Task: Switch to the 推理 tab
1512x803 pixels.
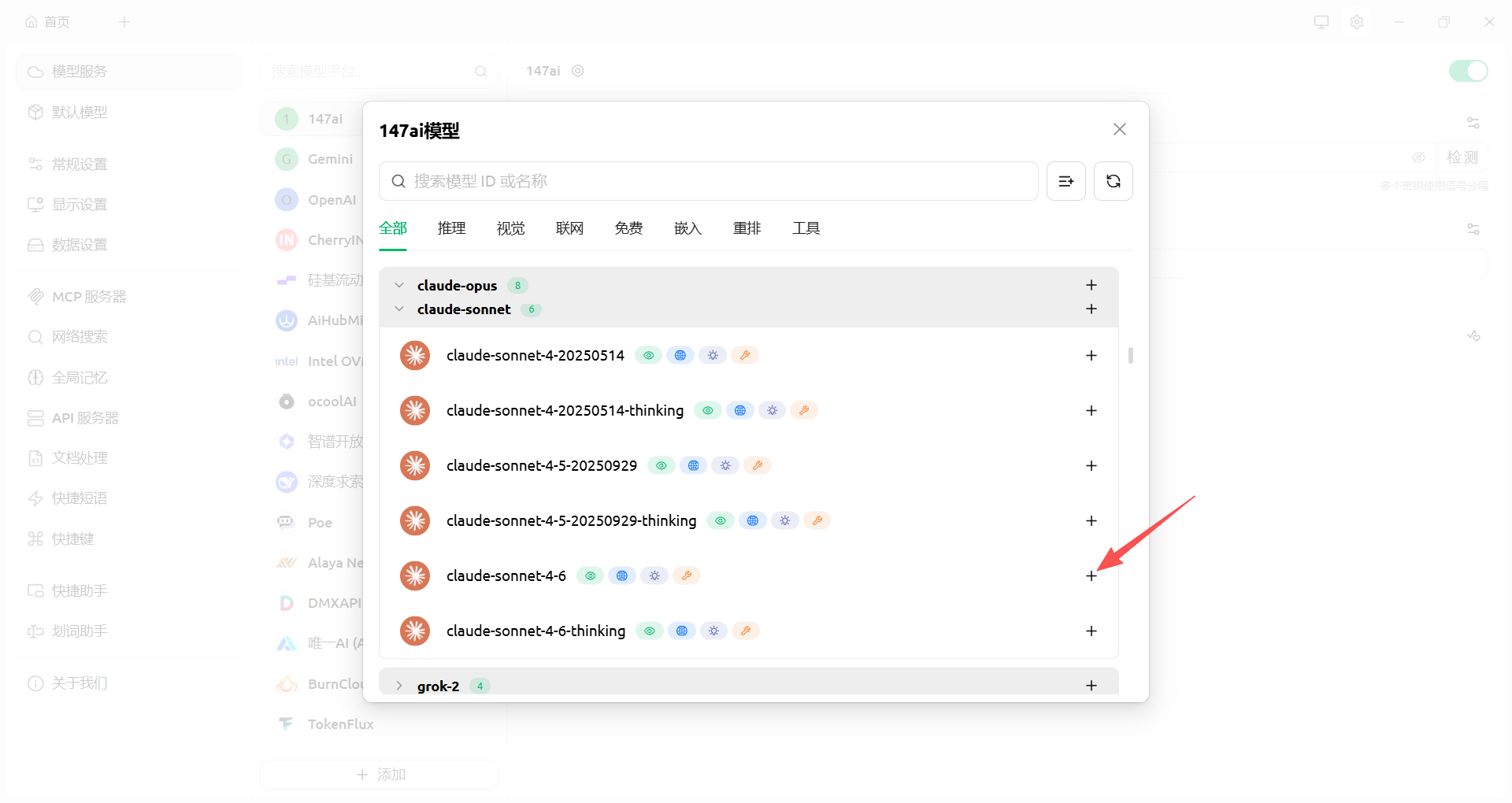Action: tap(452, 228)
